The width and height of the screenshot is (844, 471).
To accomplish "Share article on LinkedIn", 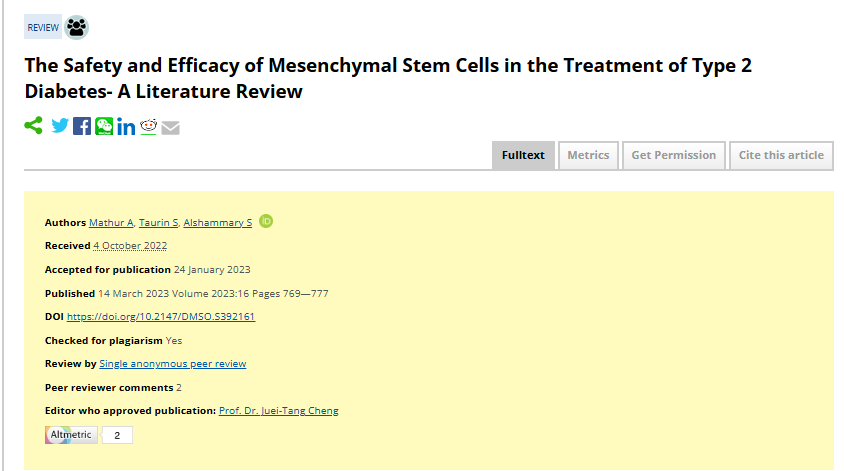I will click(126, 126).
